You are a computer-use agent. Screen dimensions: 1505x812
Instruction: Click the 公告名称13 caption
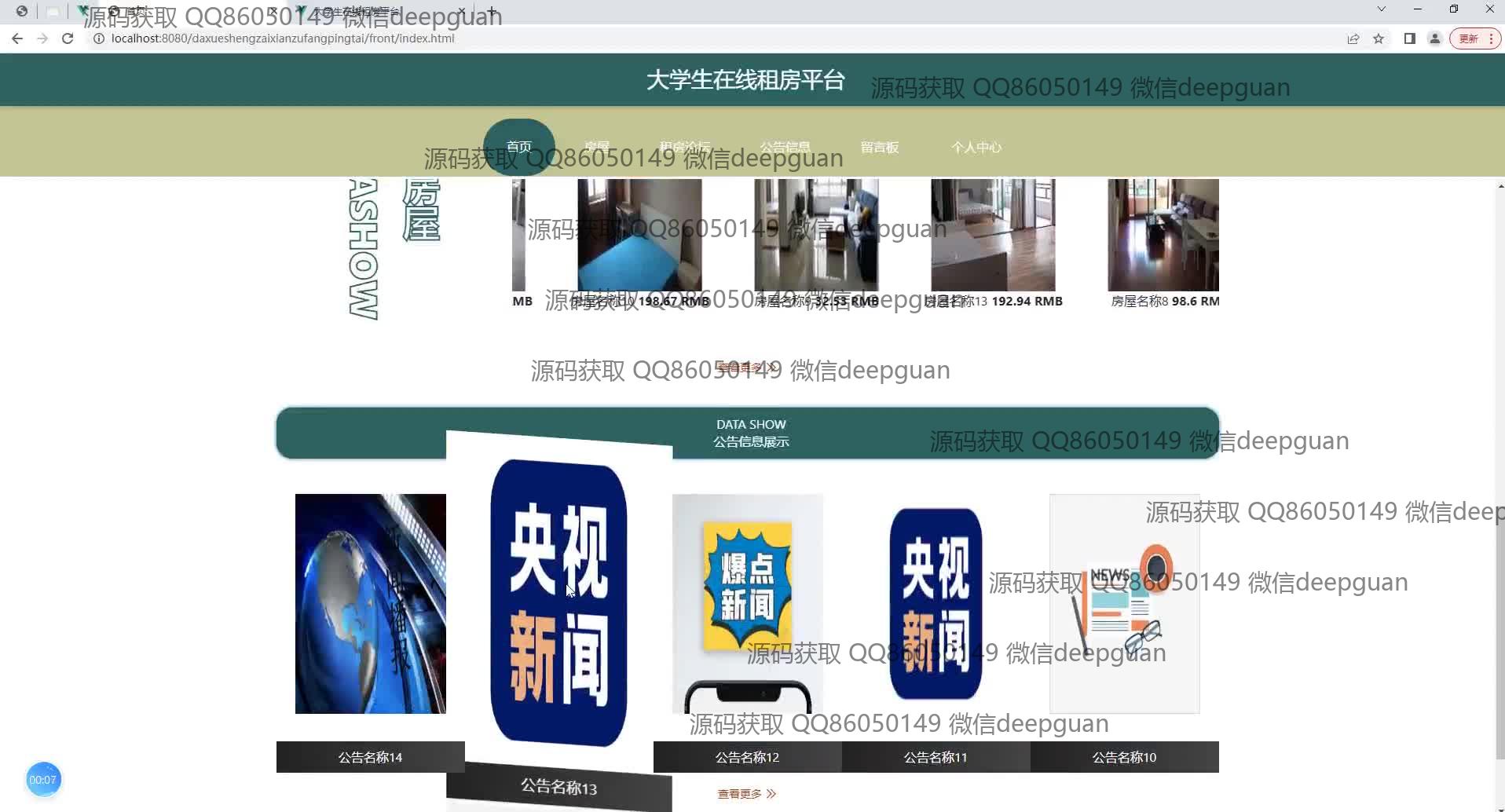point(558,787)
